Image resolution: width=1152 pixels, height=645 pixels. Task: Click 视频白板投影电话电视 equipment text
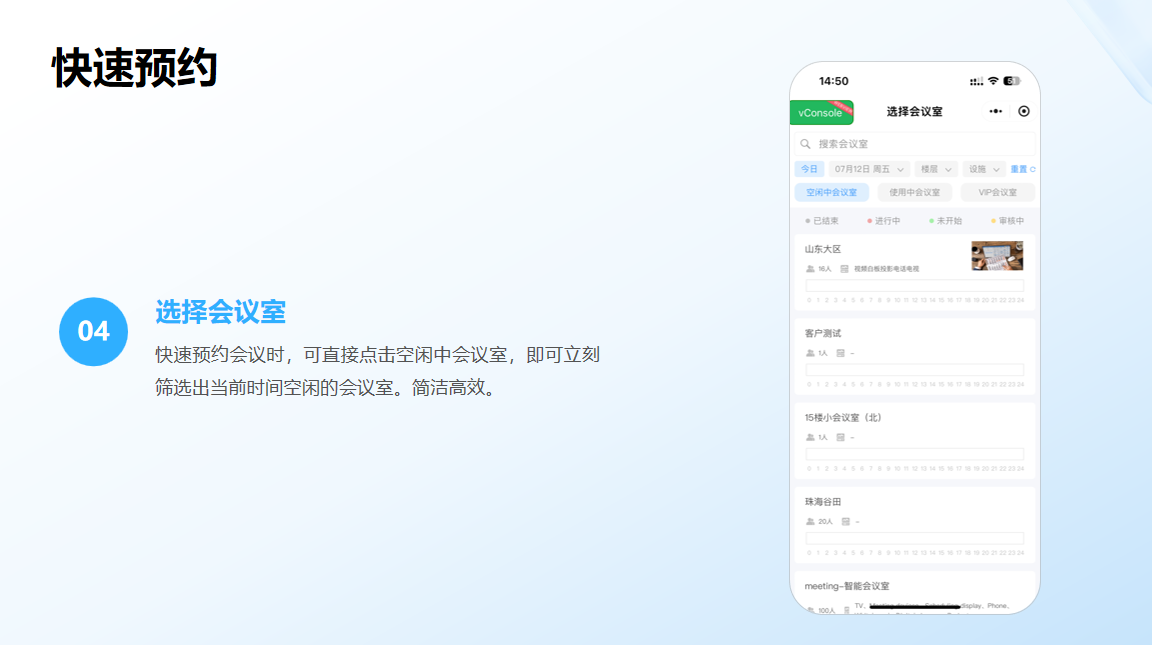click(x=886, y=269)
